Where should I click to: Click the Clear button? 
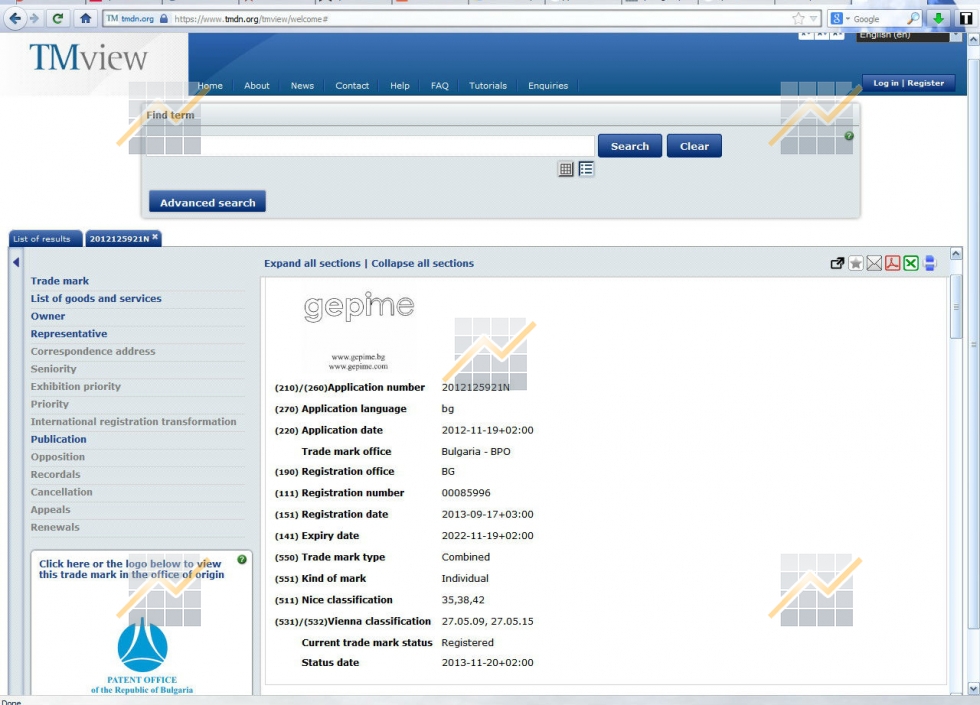click(694, 146)
